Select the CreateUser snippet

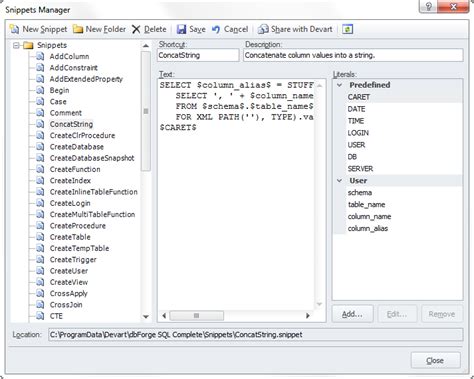(69, 271)
